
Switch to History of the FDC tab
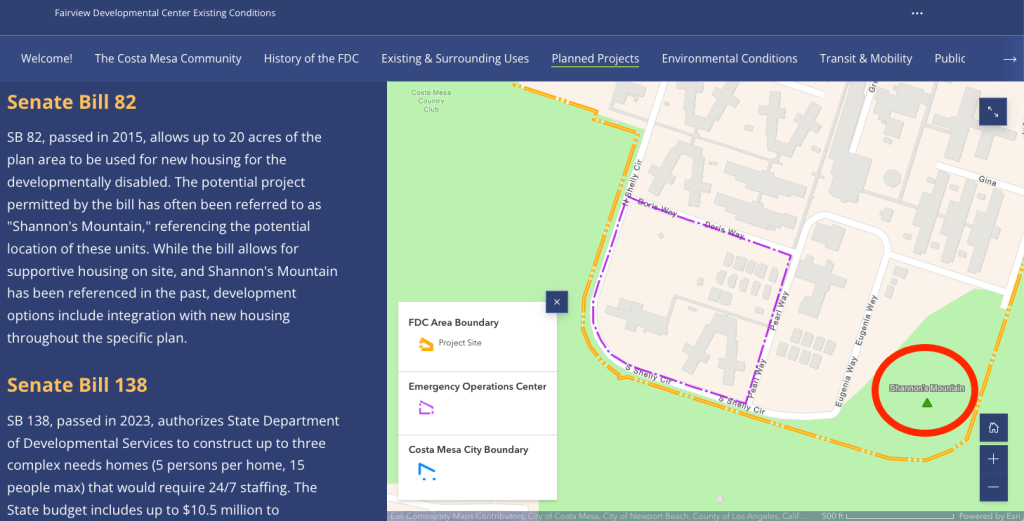311,58
